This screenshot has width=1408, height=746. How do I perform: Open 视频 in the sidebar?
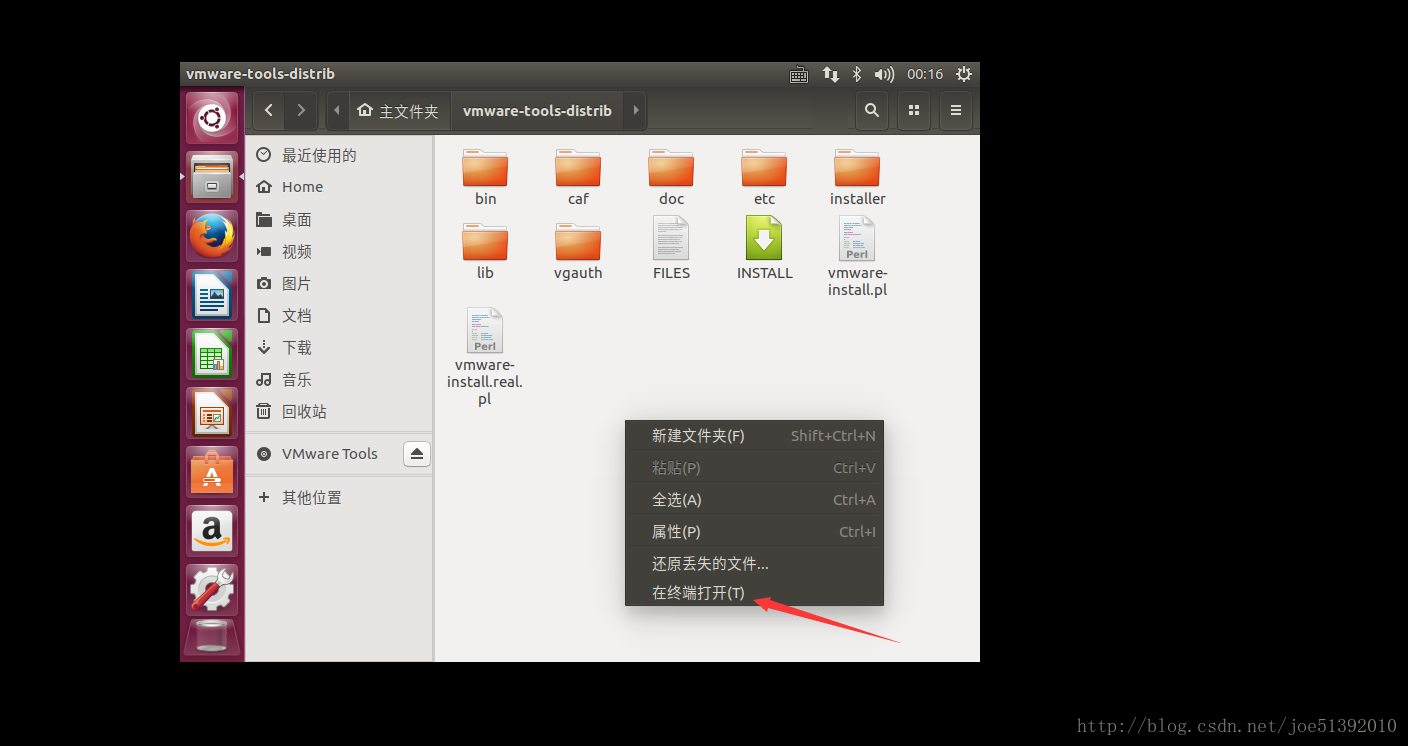[x=338, y=251]
